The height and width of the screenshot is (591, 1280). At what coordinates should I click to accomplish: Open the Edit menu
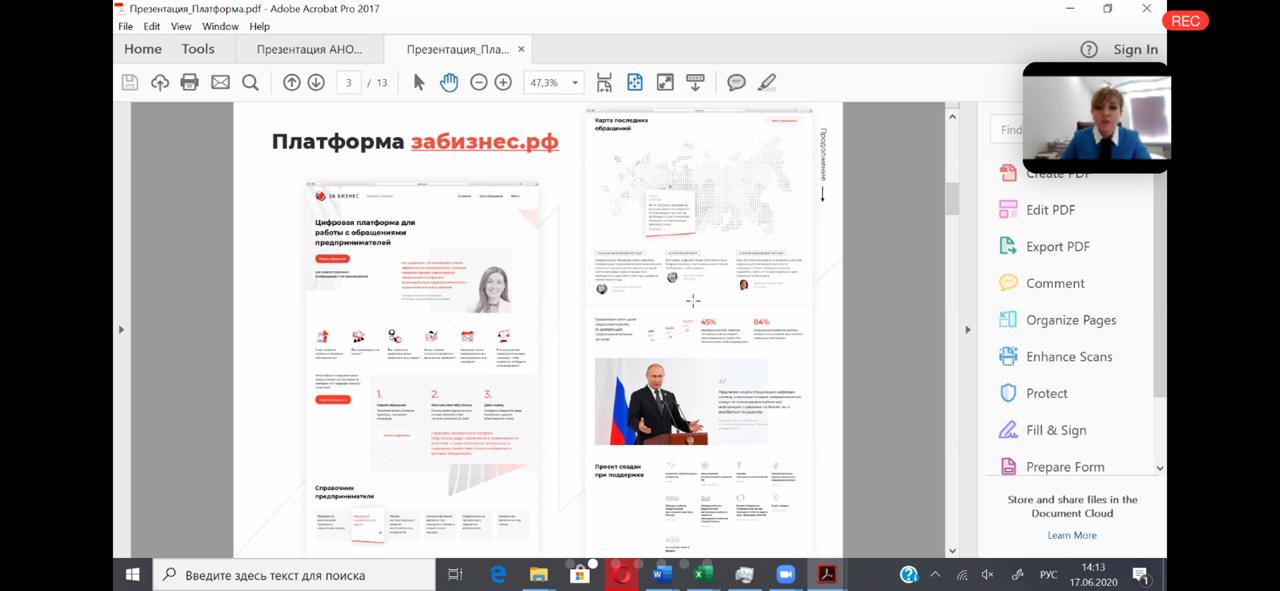coord(152,26)
